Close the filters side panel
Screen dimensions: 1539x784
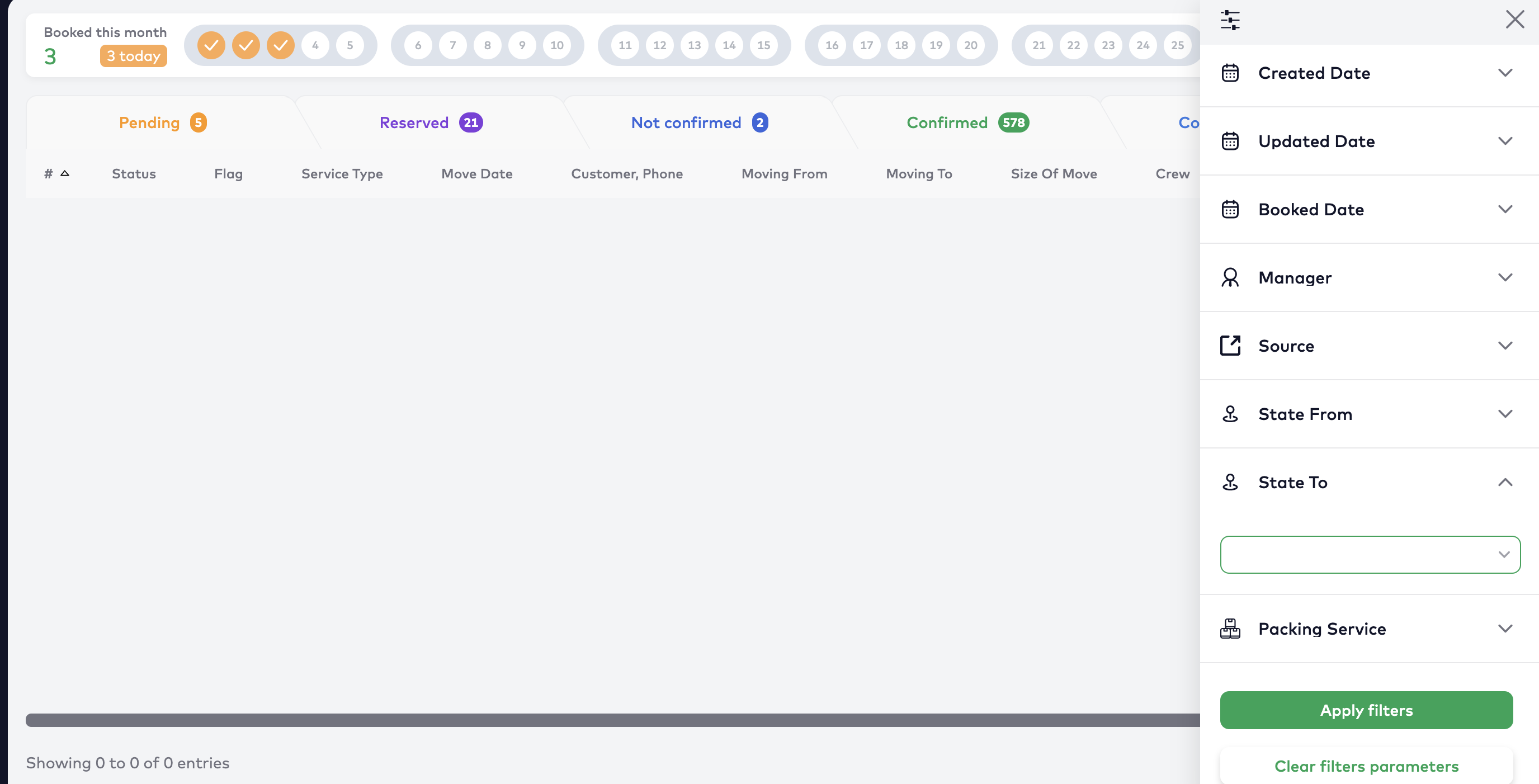pos(1514,19)
